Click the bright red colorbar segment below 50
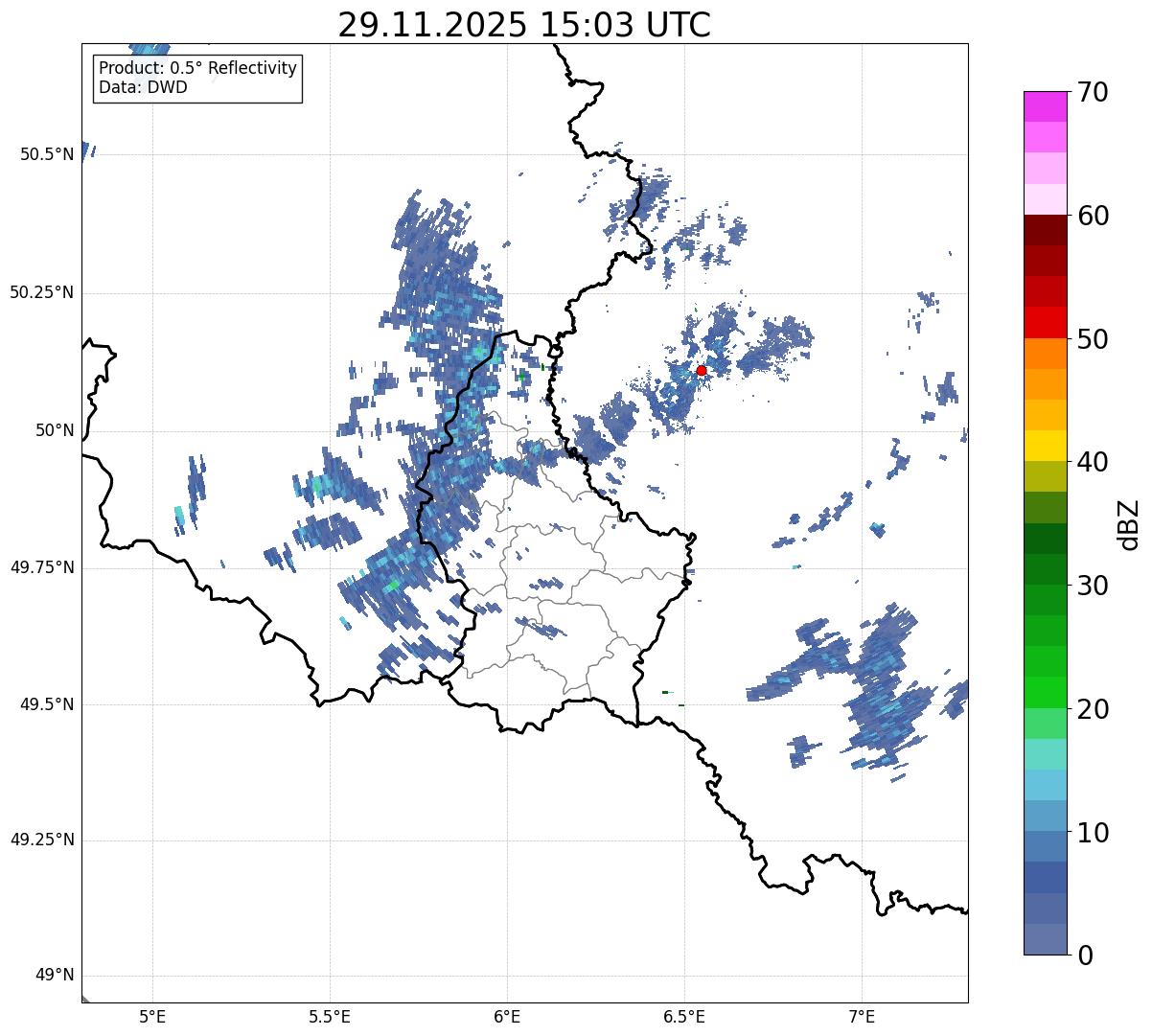1152x1036 pixels. pos(1046,323)
